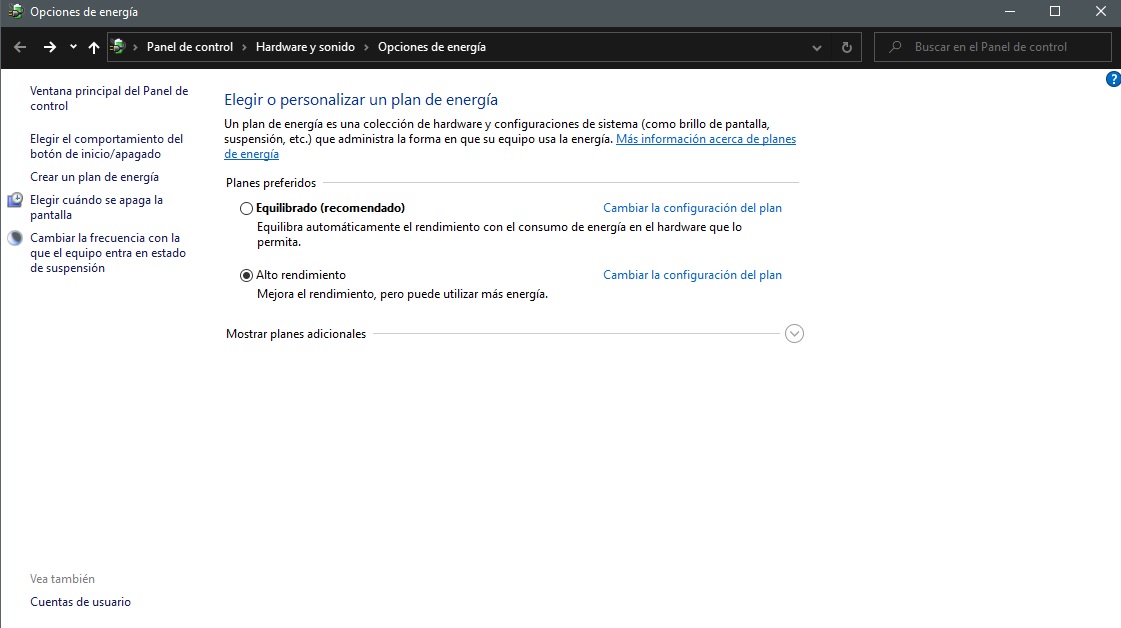Open Cambiar la configuración del plan for Equilibrado
1121x628 pixels.
(692, 208)
